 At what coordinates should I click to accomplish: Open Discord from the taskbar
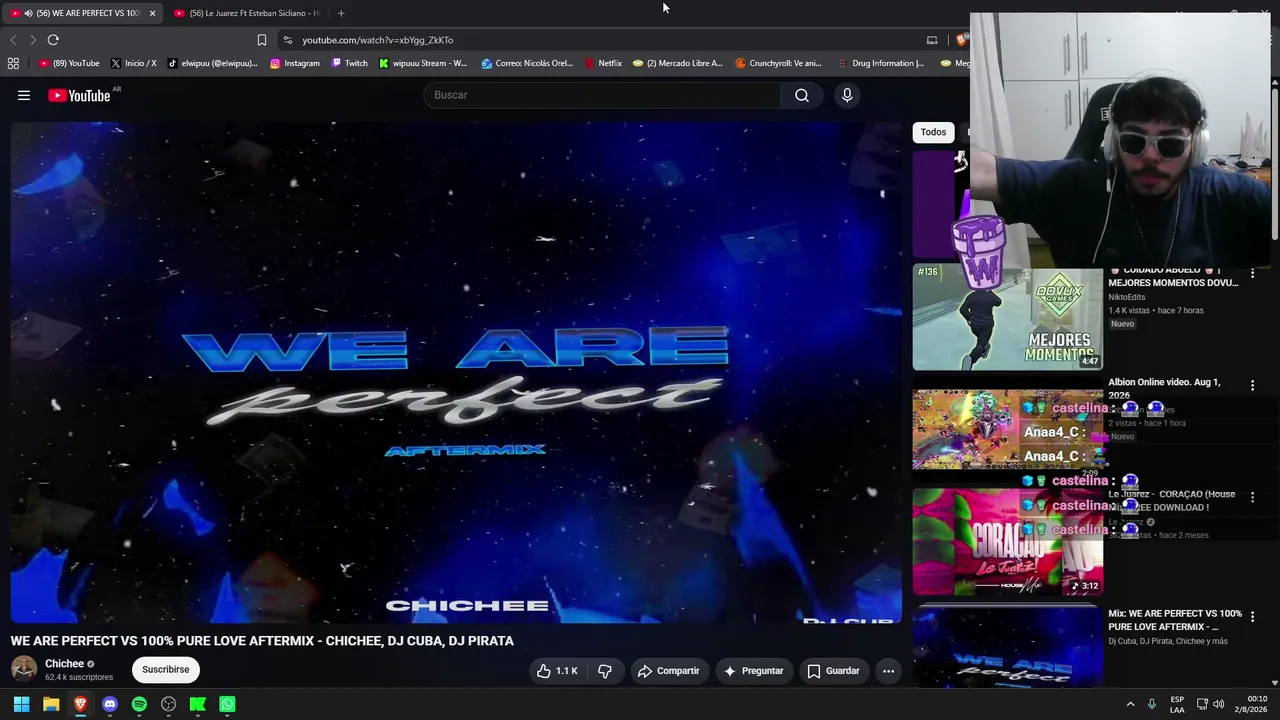tap(110, 704)
